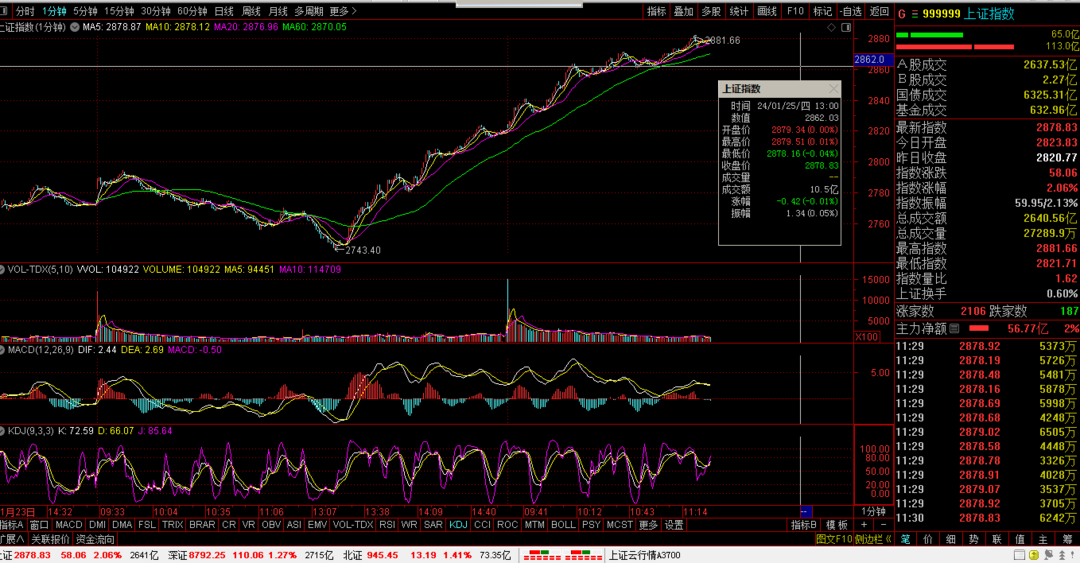Image resolution: width=1080 pixels, height=563 pixels.
Task: Click the left-edge panel toggle before 分时
Action: [4, 11]
